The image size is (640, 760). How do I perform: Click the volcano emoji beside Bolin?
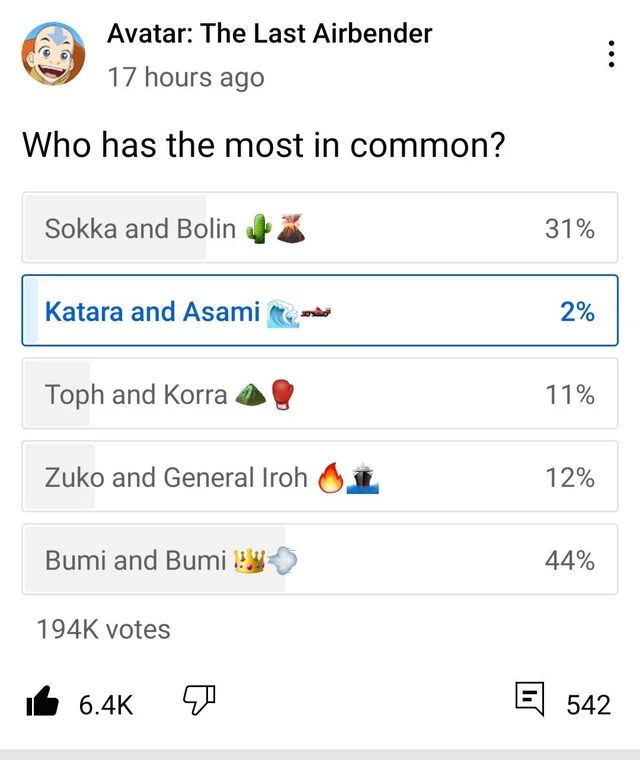(291, 228)
